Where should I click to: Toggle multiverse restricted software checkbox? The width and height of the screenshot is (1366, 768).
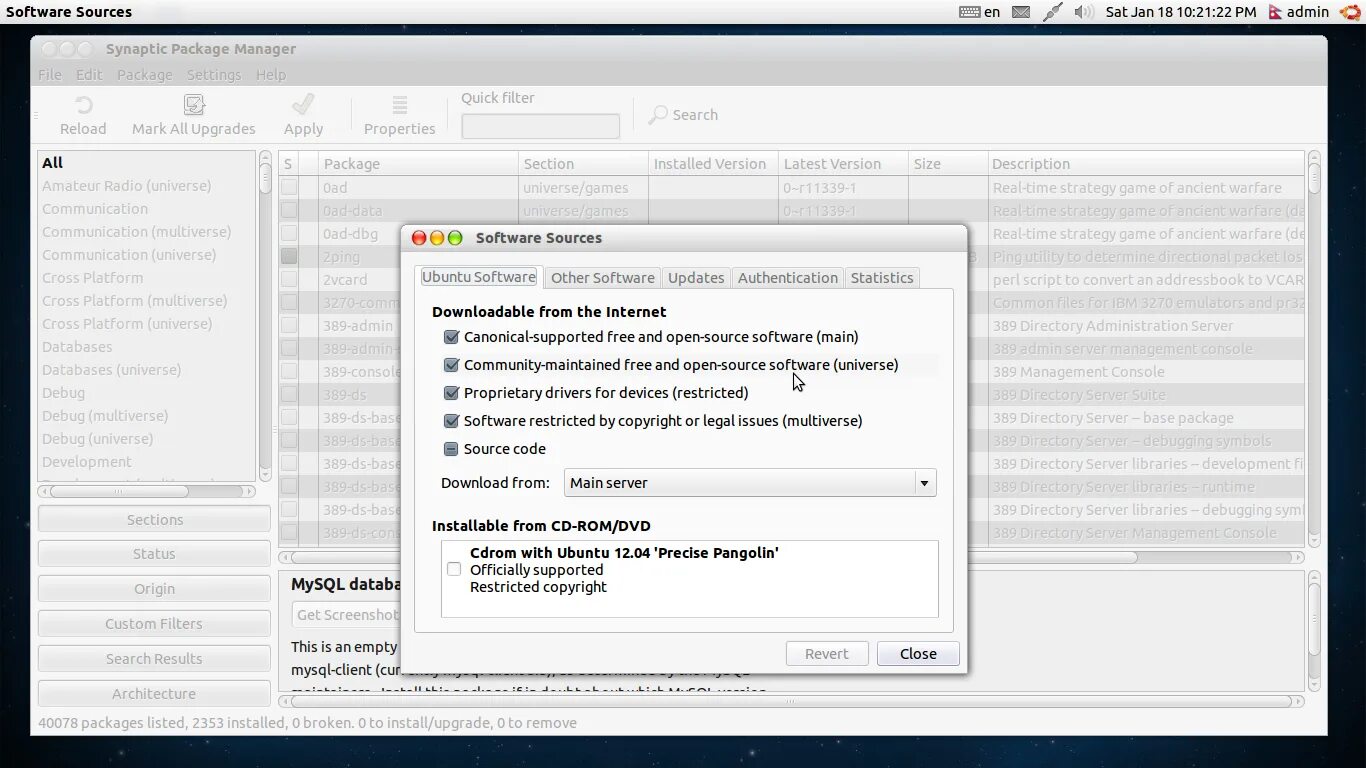(451, 421)
